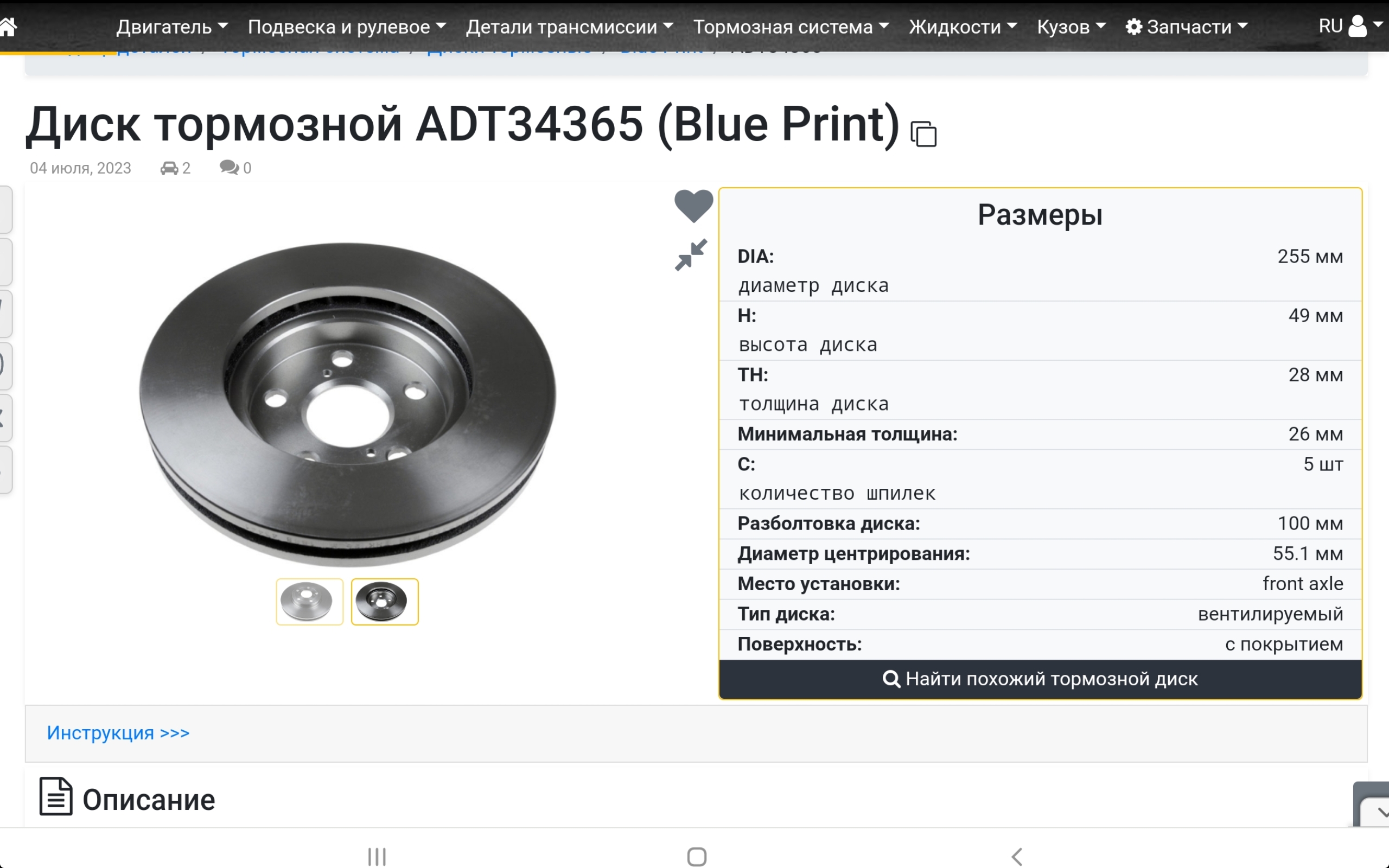Expand the Двигатель dropdown menu

[x=172, y=27]
